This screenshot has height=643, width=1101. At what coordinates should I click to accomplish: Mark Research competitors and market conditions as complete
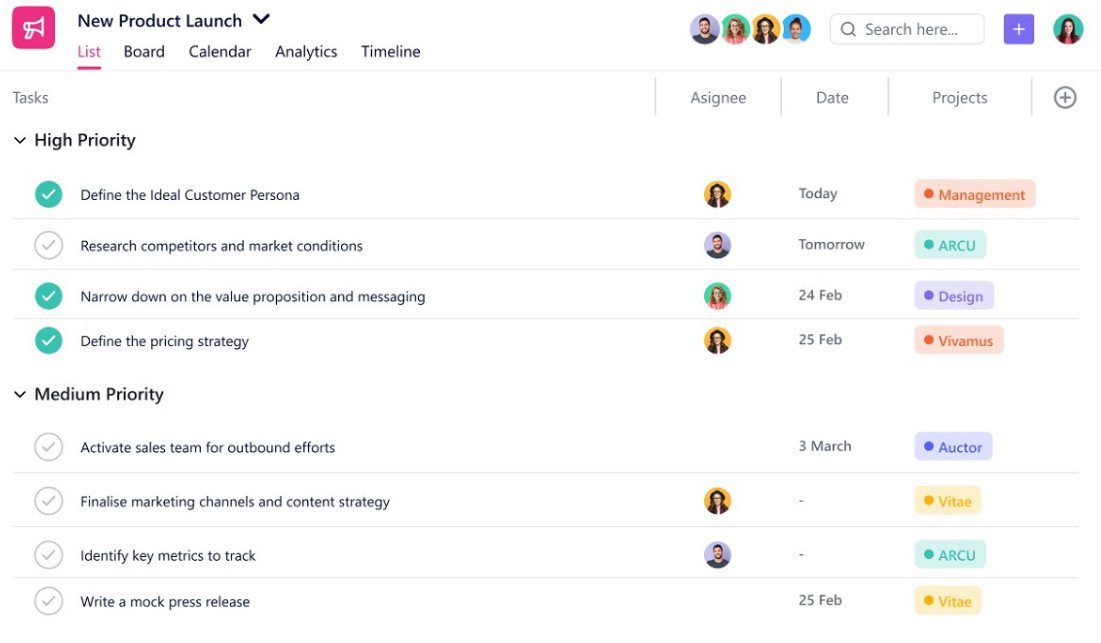(x=48, y=244)
